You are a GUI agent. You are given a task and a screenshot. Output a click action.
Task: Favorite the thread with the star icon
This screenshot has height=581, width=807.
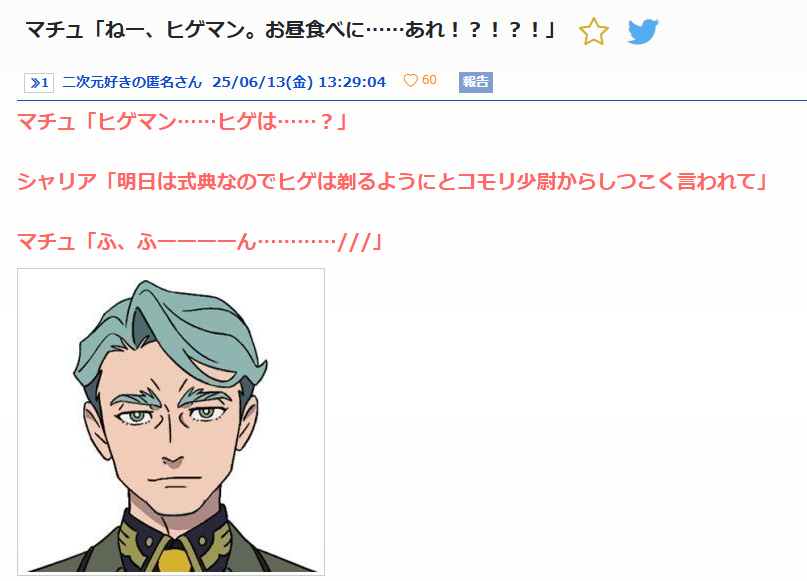pyautogui.click(x=593, y=31)
